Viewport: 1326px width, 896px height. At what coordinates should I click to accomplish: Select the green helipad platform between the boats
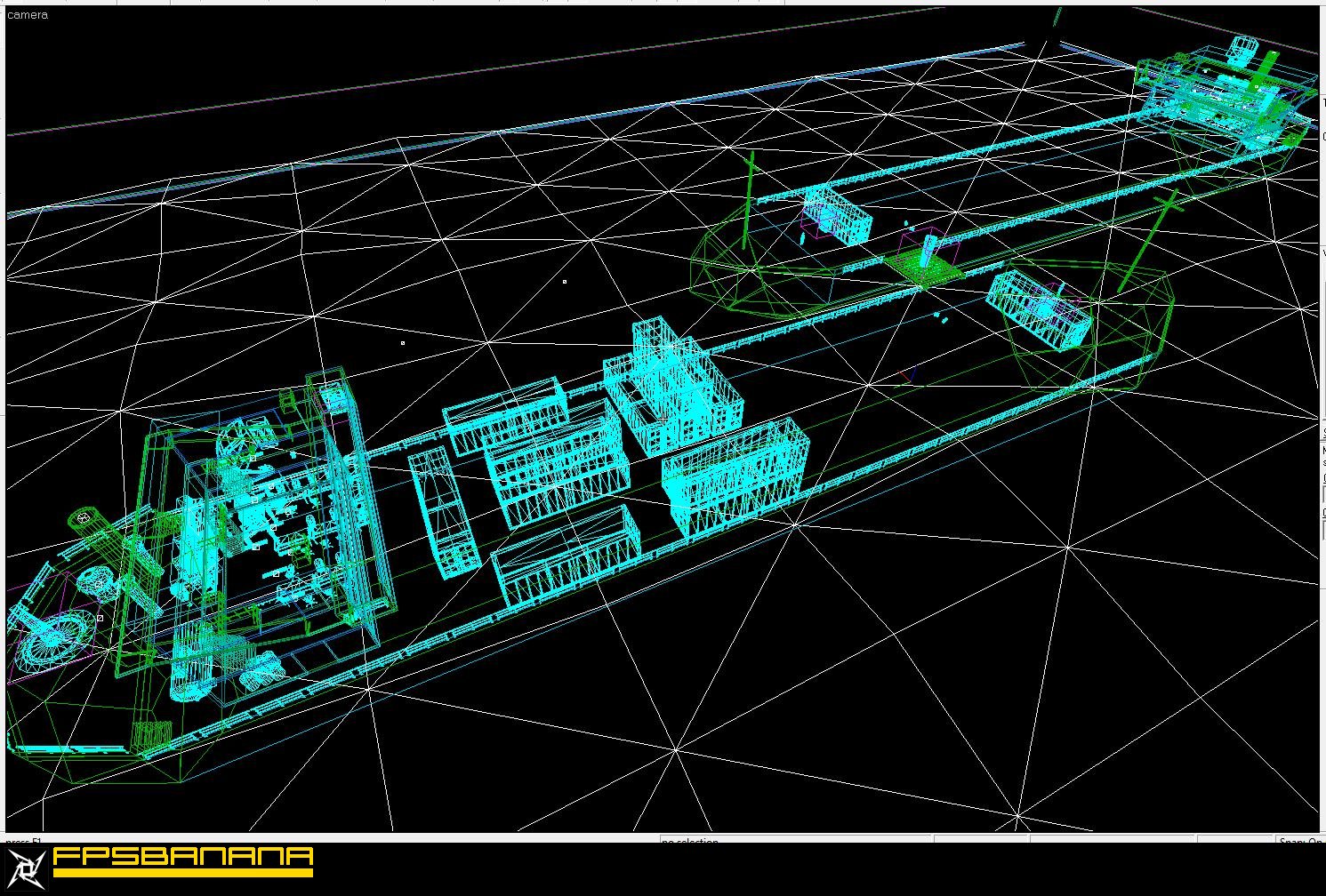pyautogui.click(x=923, y=266)
